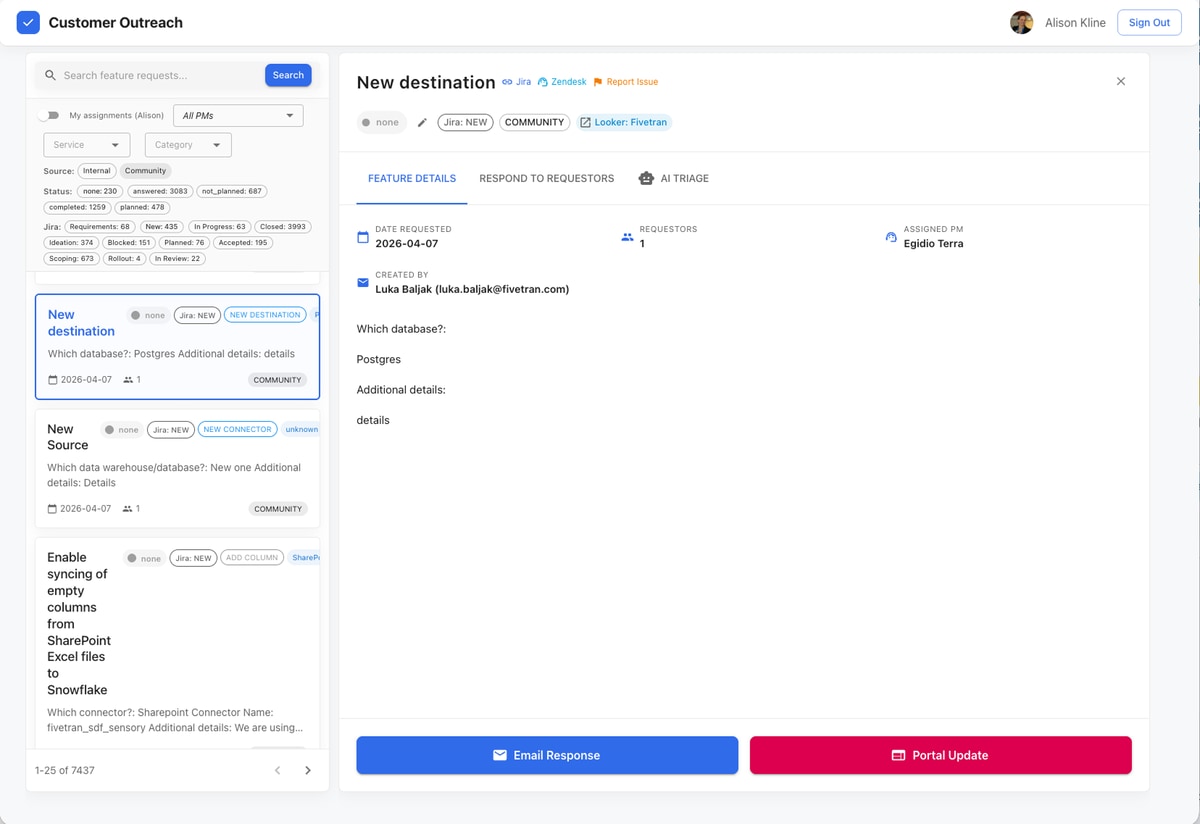Screen dimensions: 1200x824
Task: Click the Portal Update button
Action: pos(941,755)
